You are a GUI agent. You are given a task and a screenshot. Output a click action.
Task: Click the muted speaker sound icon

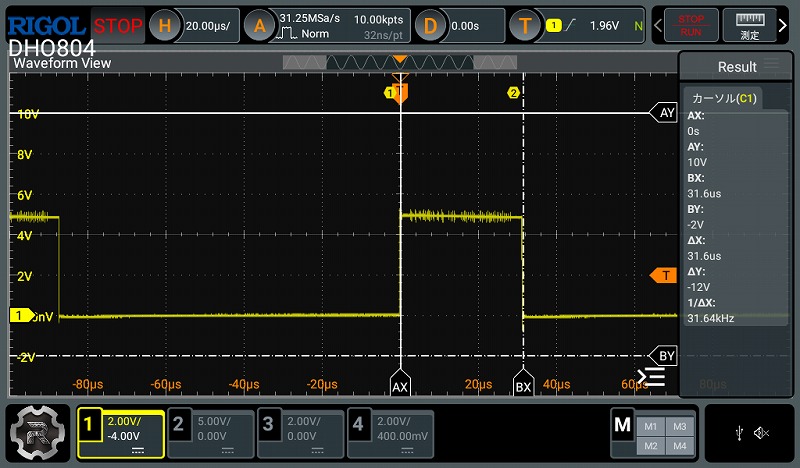(762, 432)
